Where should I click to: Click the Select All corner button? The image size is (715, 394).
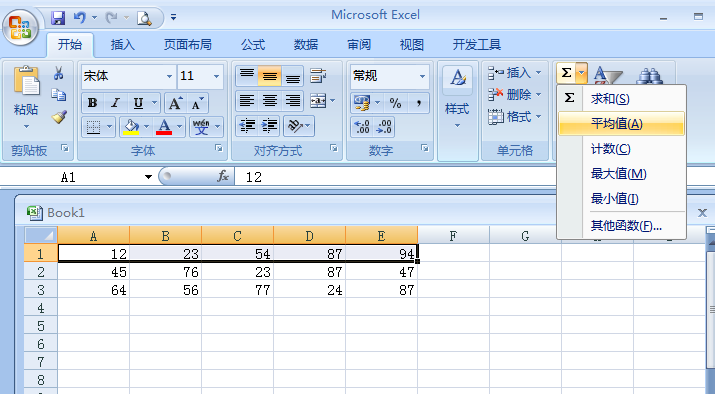[41, 235]
